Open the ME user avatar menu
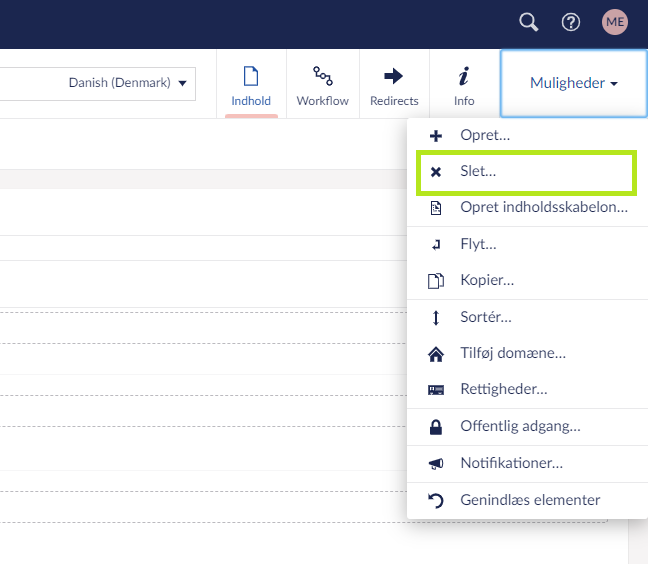 click(615, 22)
